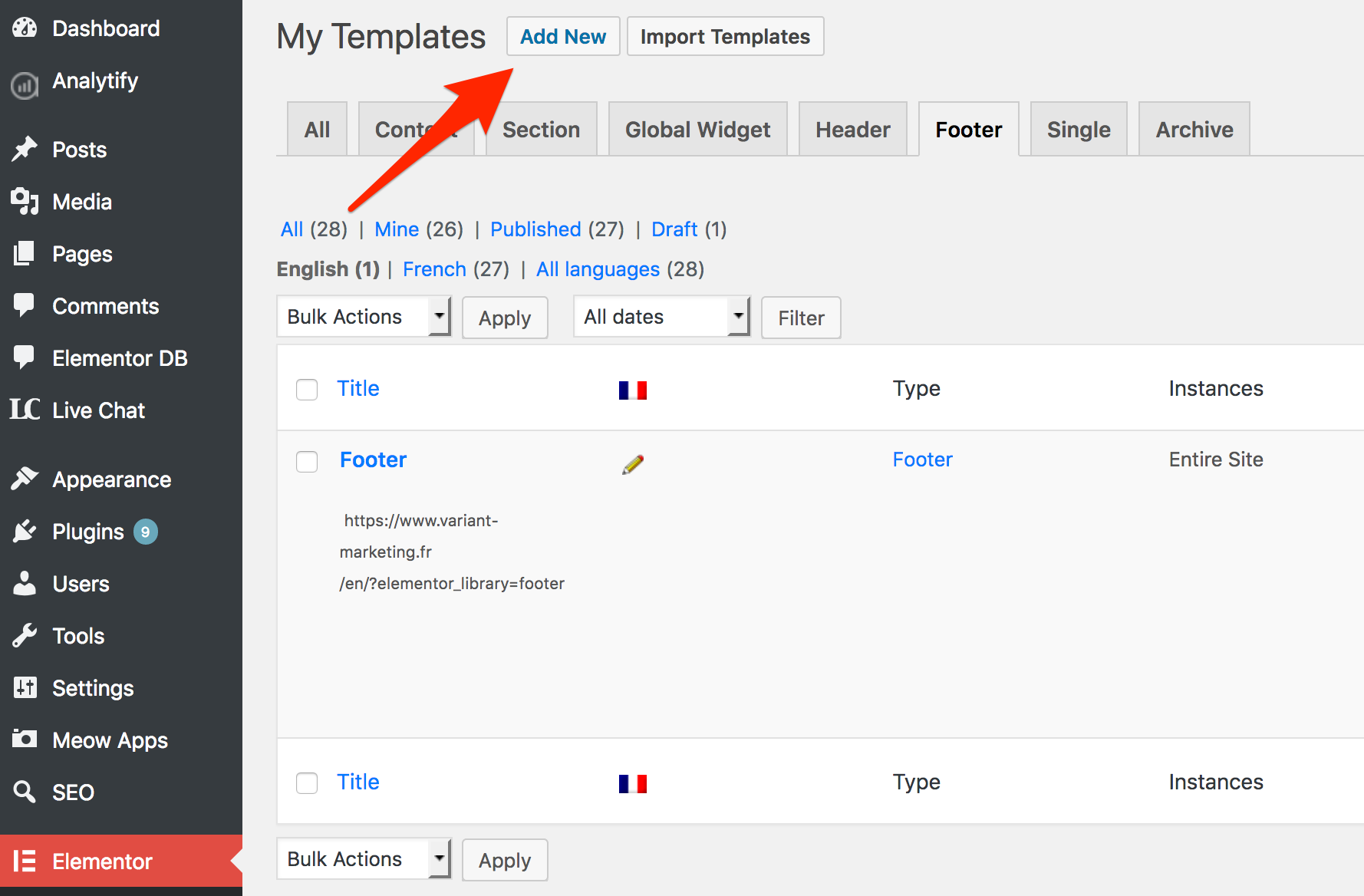This screenshot has height=896, width=1364.
Task: Click the French flag in table header
Action: tap(633, 390)
